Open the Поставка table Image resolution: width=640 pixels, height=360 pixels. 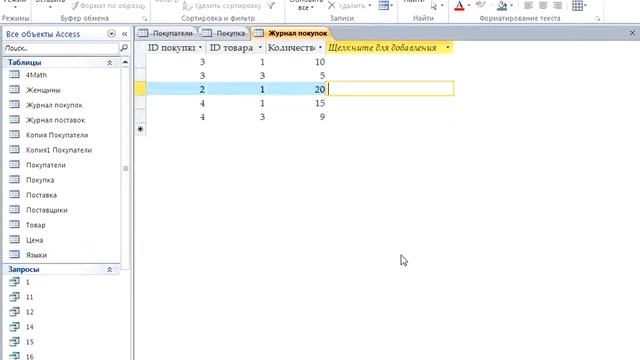pos(41,195)
